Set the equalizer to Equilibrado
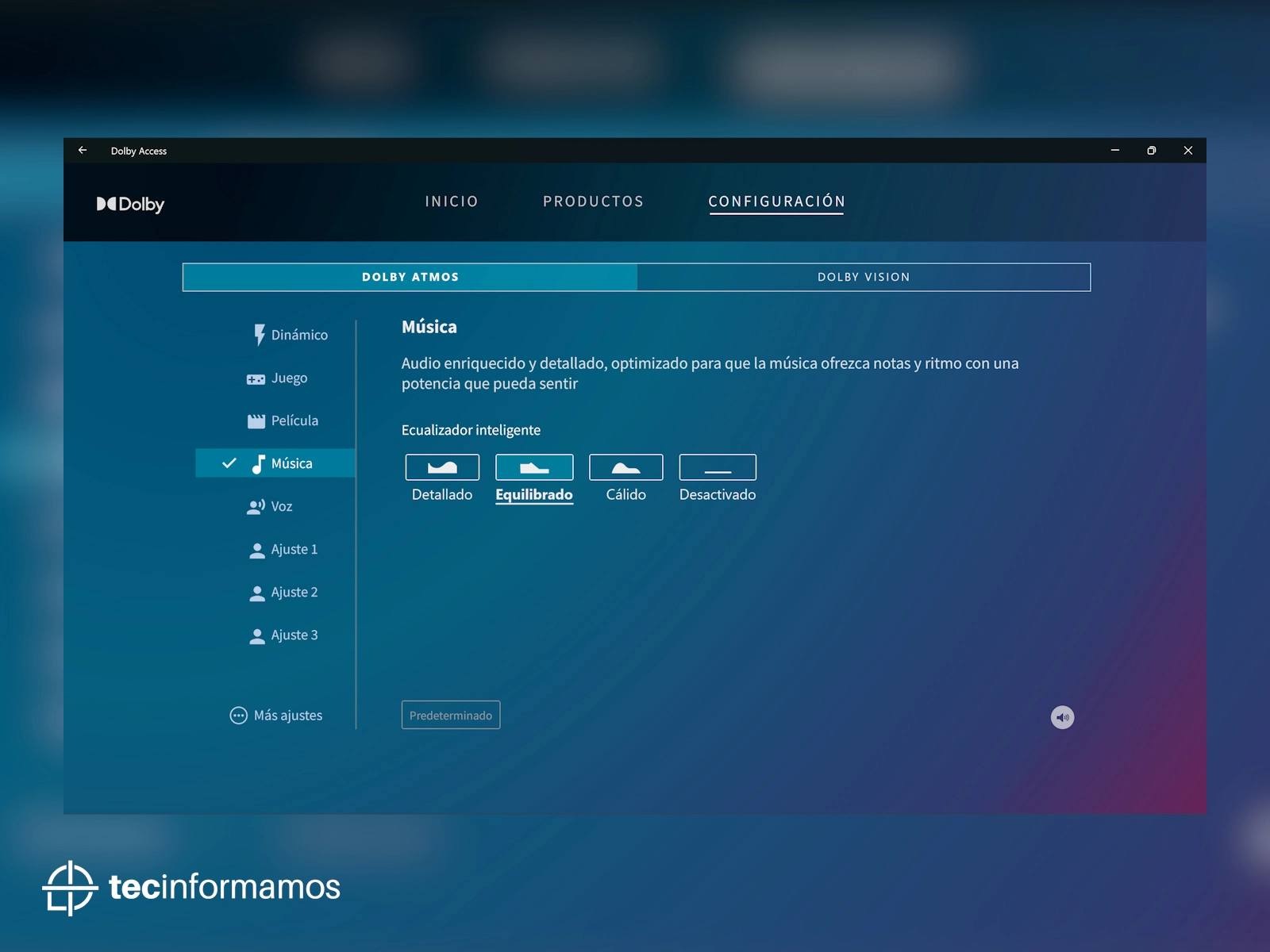The image size is (1270, 952). 534,478
